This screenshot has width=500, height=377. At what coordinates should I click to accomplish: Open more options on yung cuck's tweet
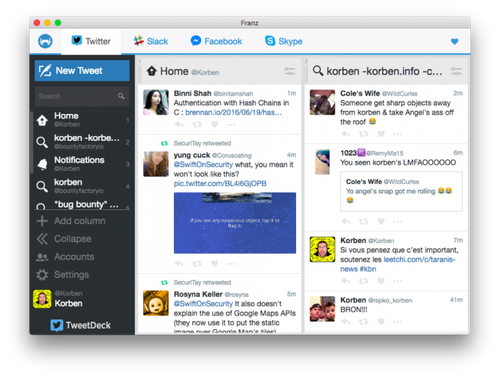231,264
